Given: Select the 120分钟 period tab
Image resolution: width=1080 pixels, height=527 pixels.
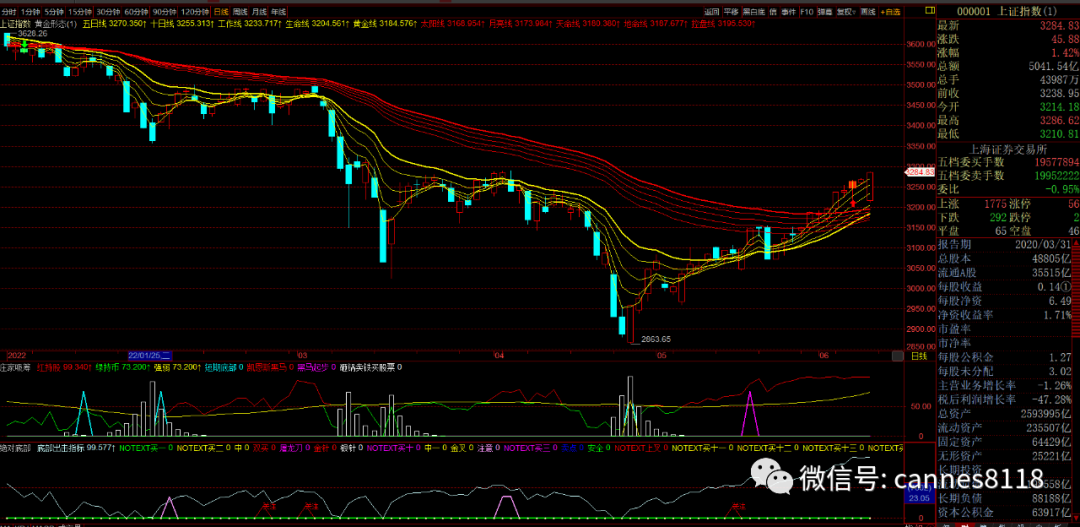Looking at the screenshot, I should point(195,12).
